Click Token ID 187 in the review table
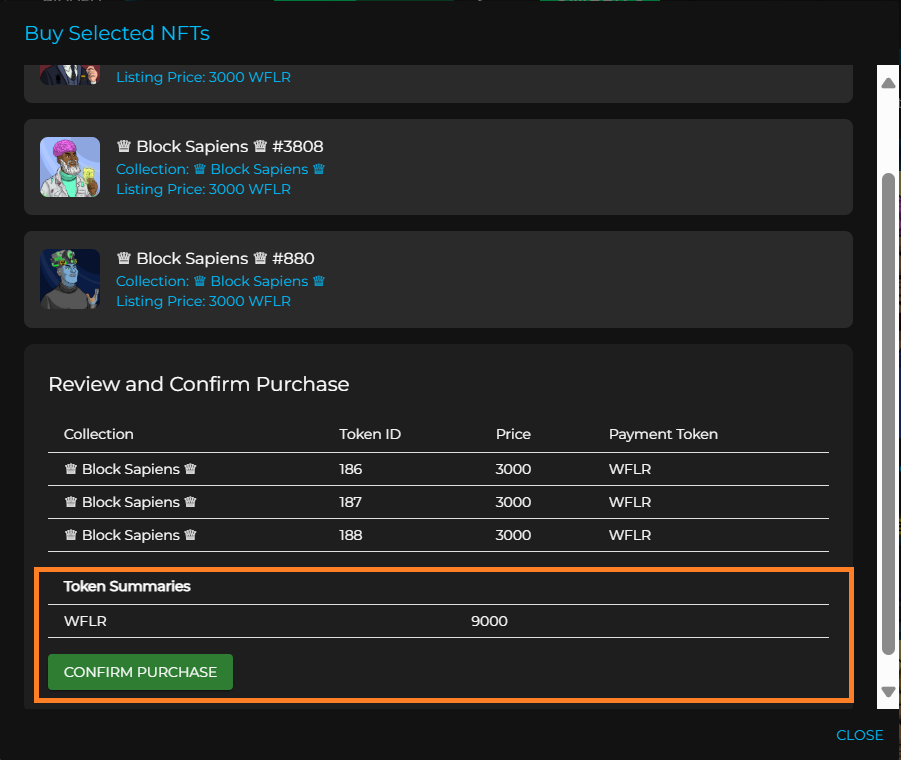The width and height of the screenshot is (901, 760). pos(351,502)
